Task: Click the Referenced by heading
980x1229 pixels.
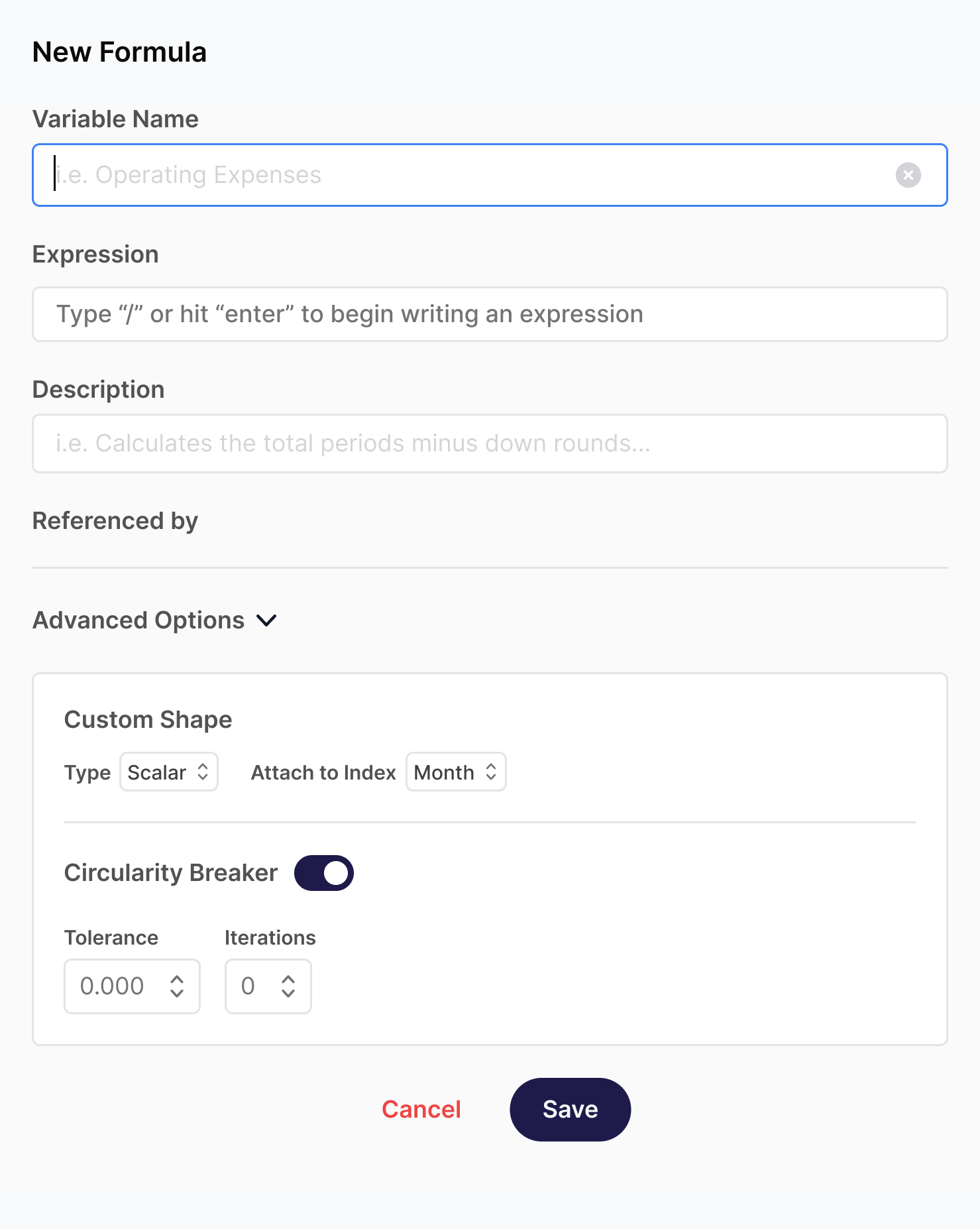Action: [x=115, y=521]
